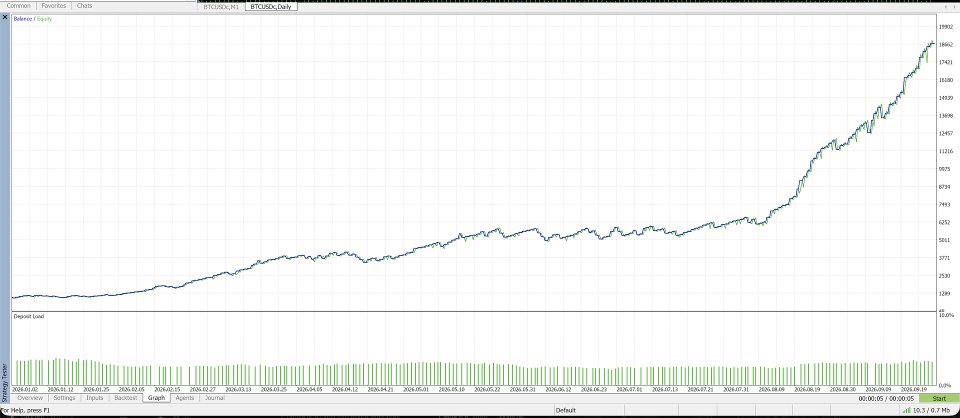Image resolution: width=960 pixels, height=418 pixels.
Task: Show the Backtest results tab
Action: click(126, 398)
